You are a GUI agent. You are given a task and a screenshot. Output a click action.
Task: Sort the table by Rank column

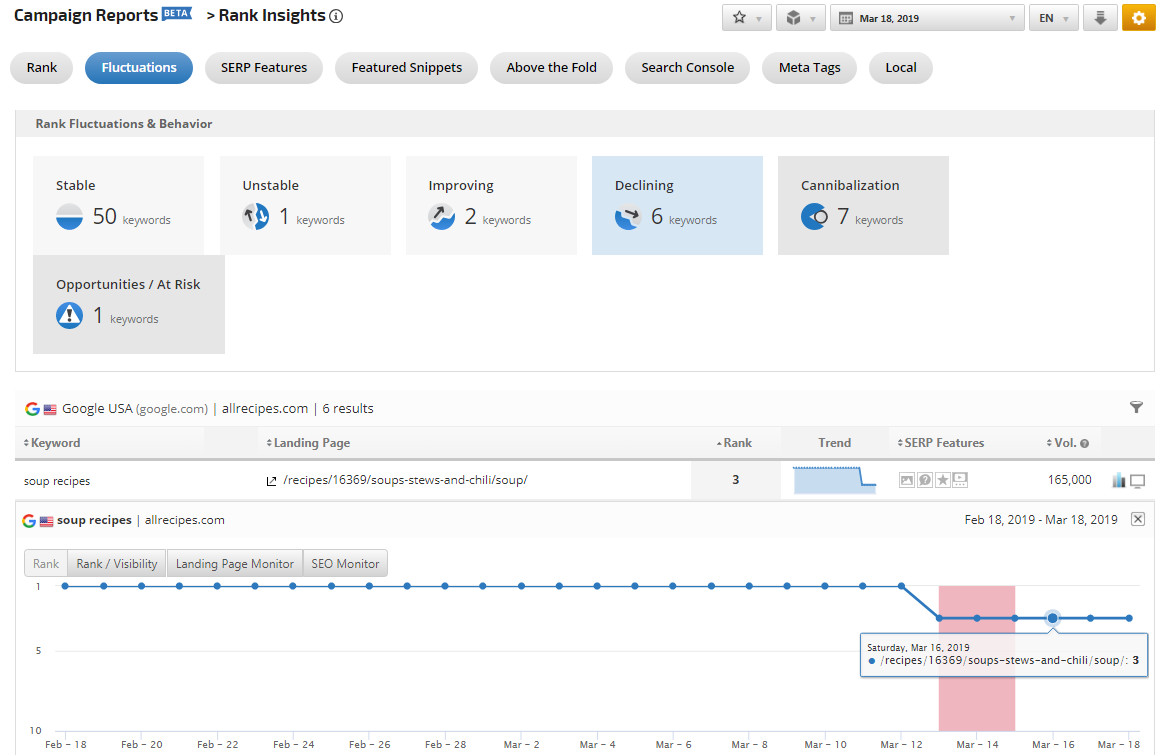[735, 443]
